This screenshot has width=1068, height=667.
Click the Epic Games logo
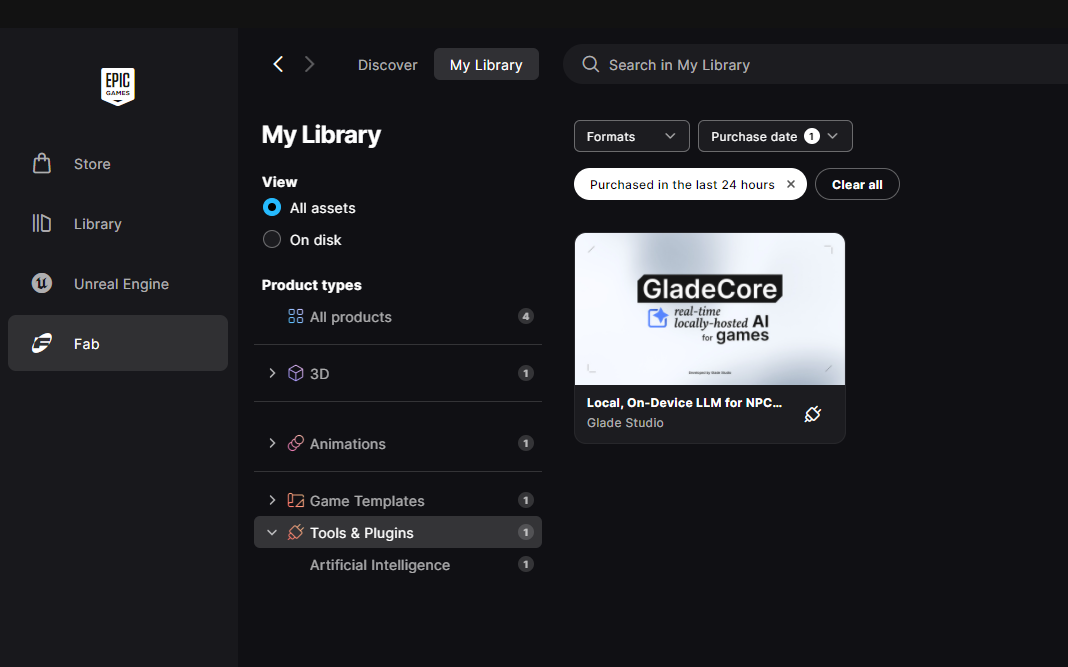[x=118, y=87]
